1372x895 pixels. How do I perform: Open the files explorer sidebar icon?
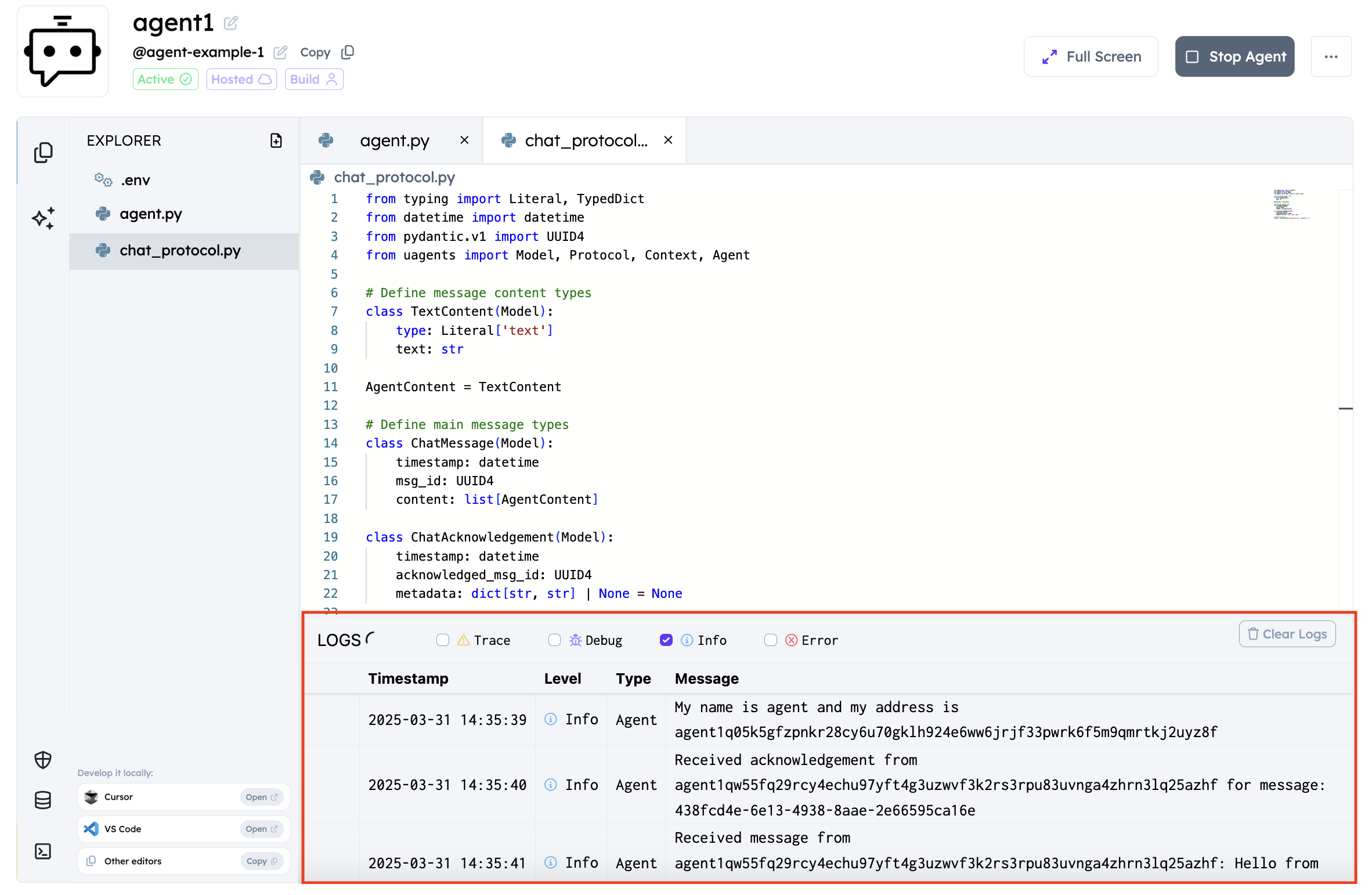click(43, 153)
